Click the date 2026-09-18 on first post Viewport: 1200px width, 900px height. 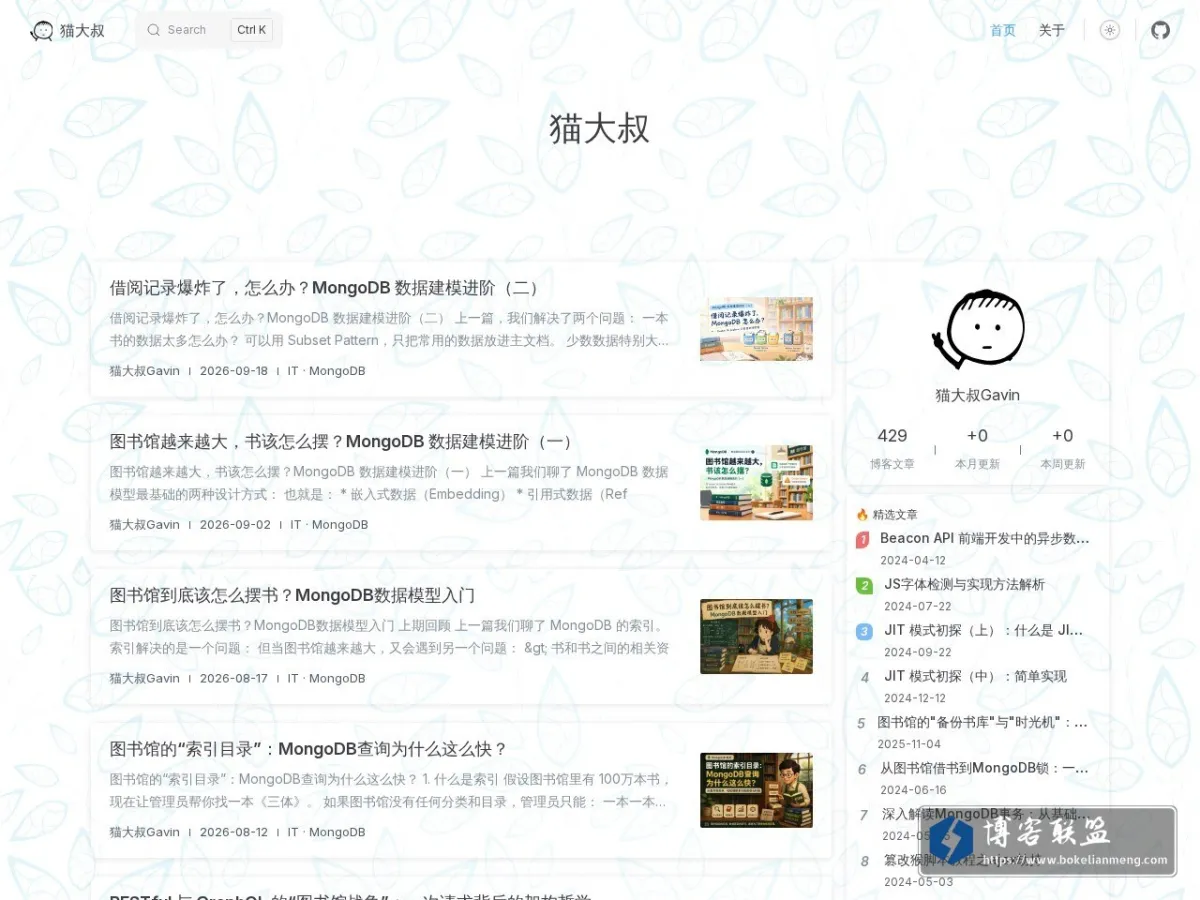point(234,371)
